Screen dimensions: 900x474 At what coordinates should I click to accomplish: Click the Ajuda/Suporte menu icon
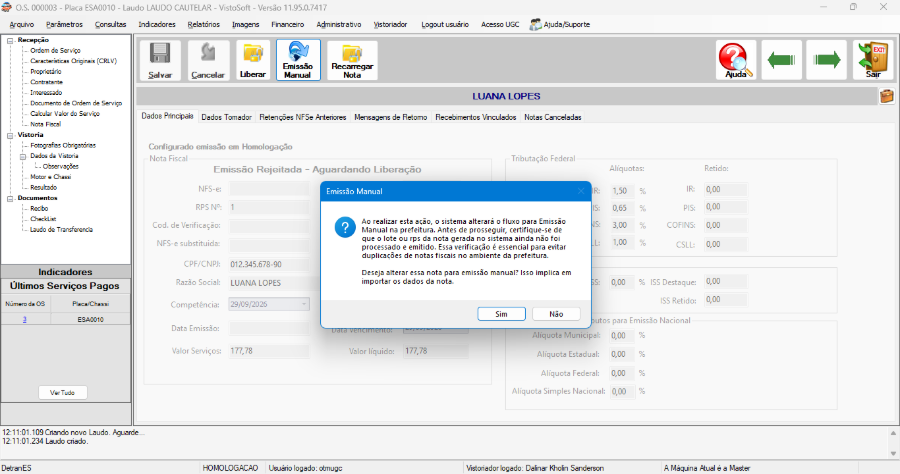(x=535, y=25)
